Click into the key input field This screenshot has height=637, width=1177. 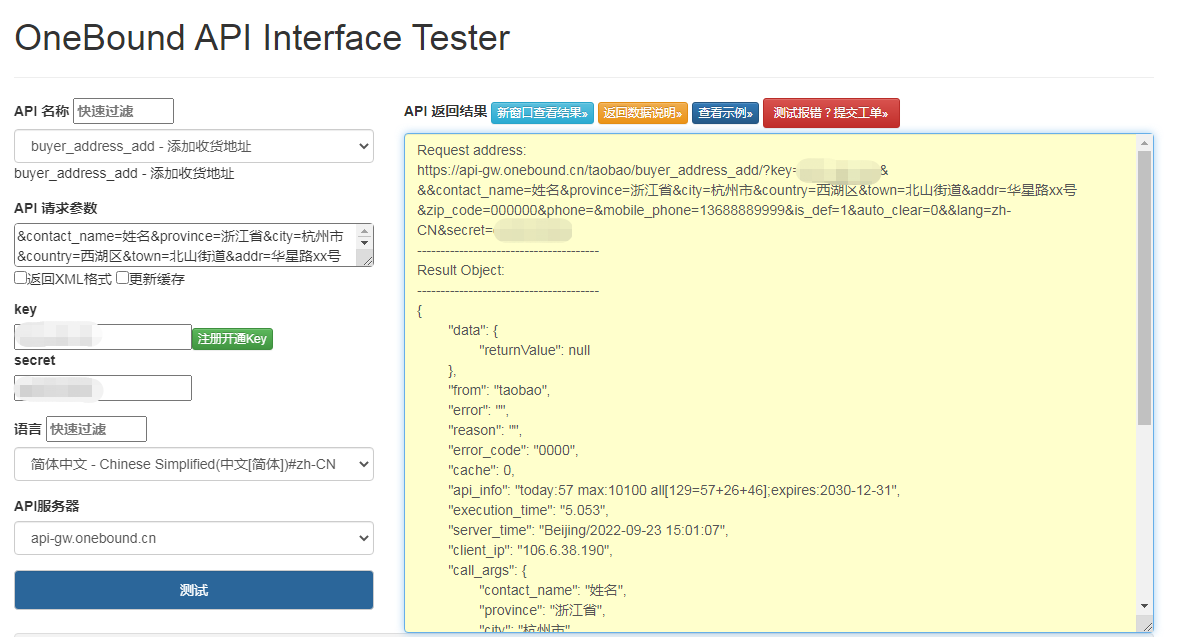click(102, 337)
